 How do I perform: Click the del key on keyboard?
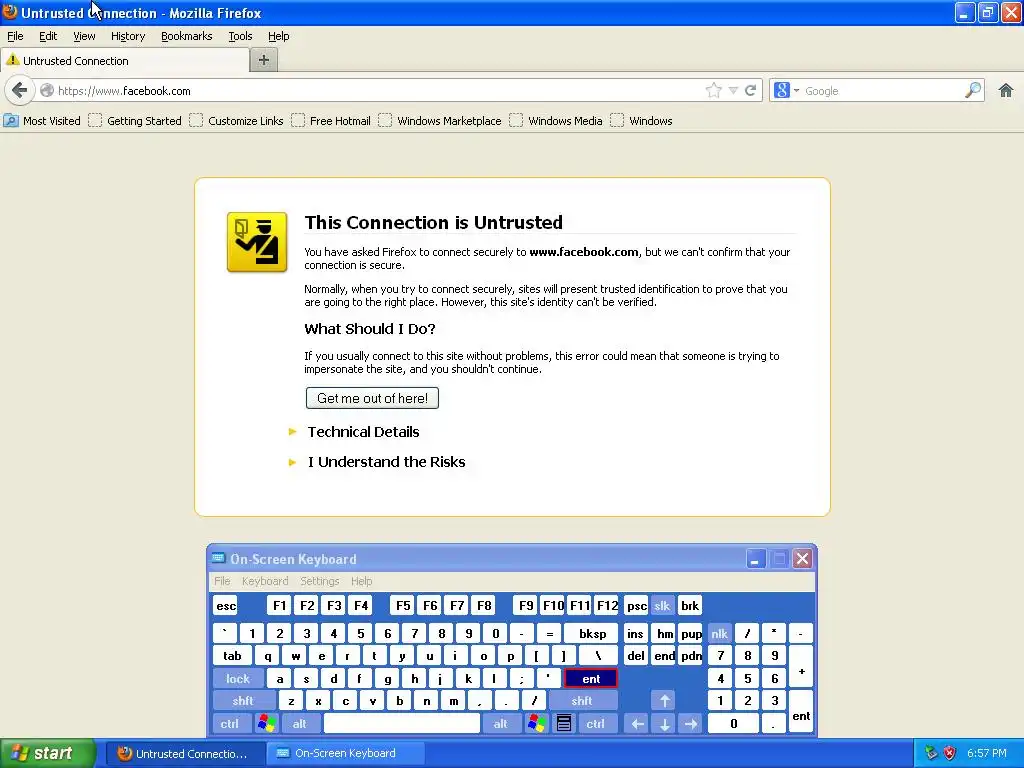(636, 656)
